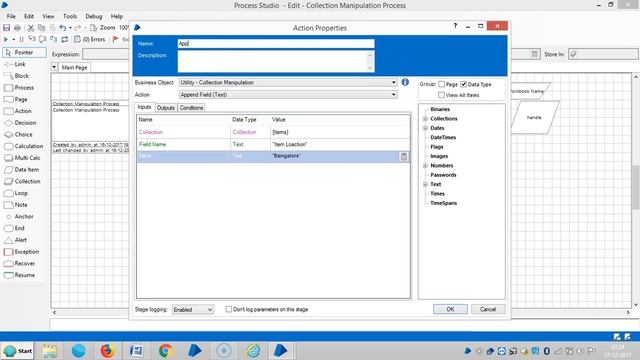Toggle the Page group checkbox
This screenshot has height=360, width=640.
click(441, 84)
